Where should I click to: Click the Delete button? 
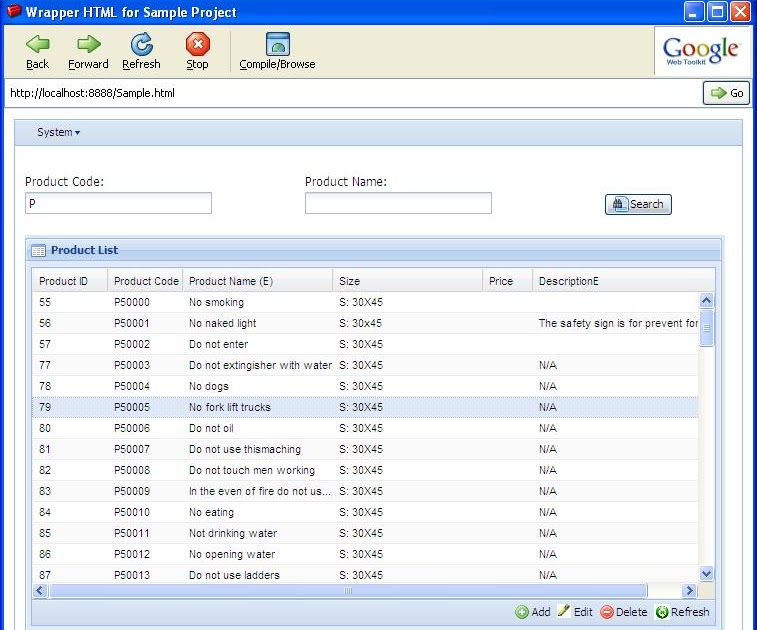click(x=624, y=612)
